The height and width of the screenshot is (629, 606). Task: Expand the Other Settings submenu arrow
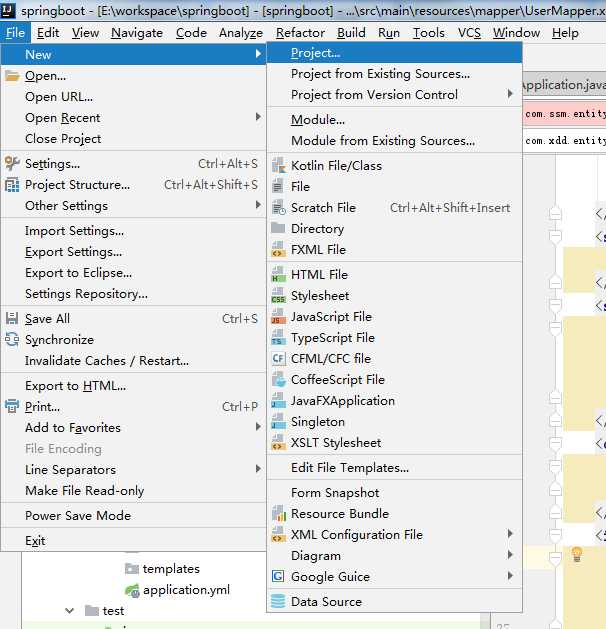click(x=258, y=205)
